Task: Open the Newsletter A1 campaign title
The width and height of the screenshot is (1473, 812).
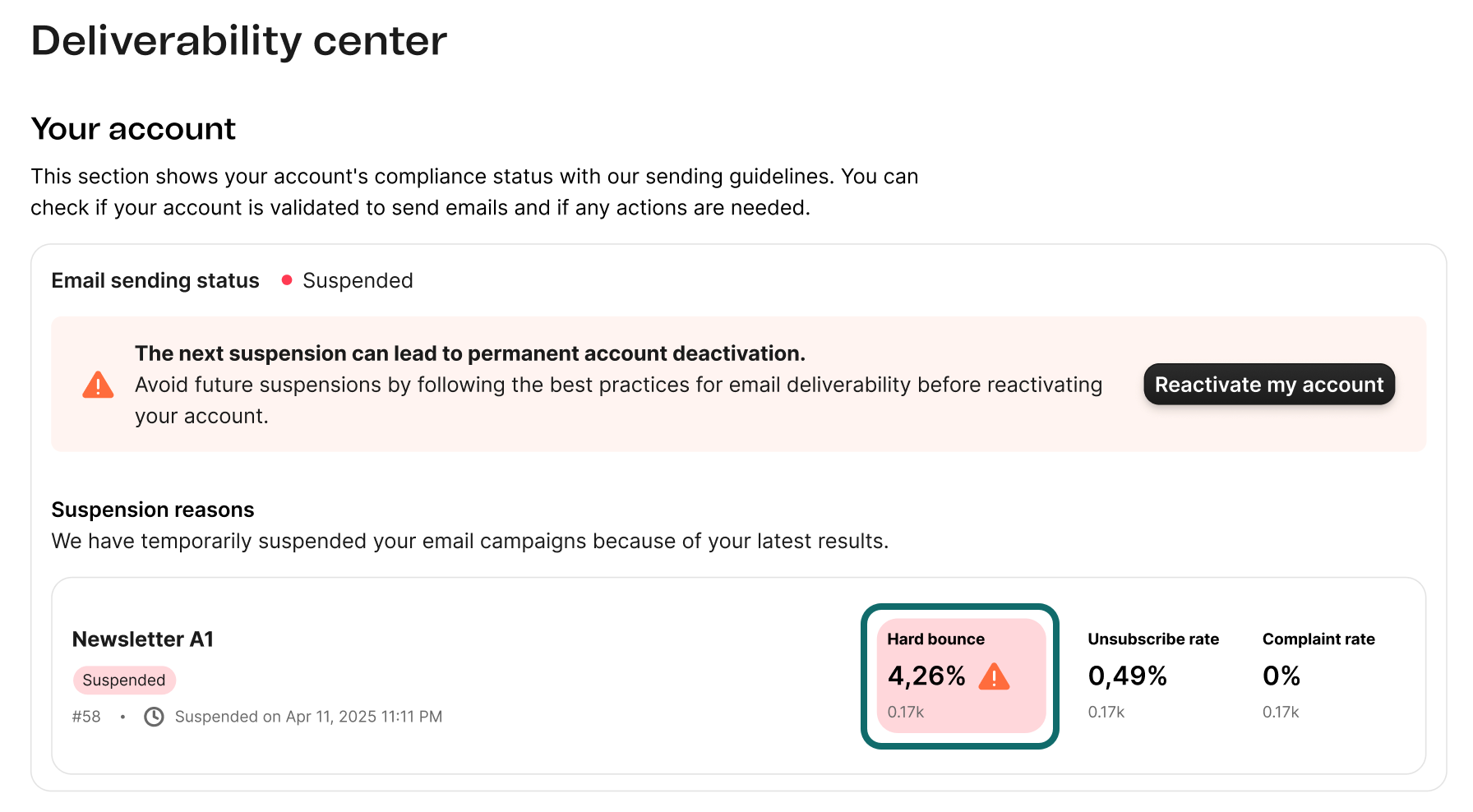Action: [143, 639]
